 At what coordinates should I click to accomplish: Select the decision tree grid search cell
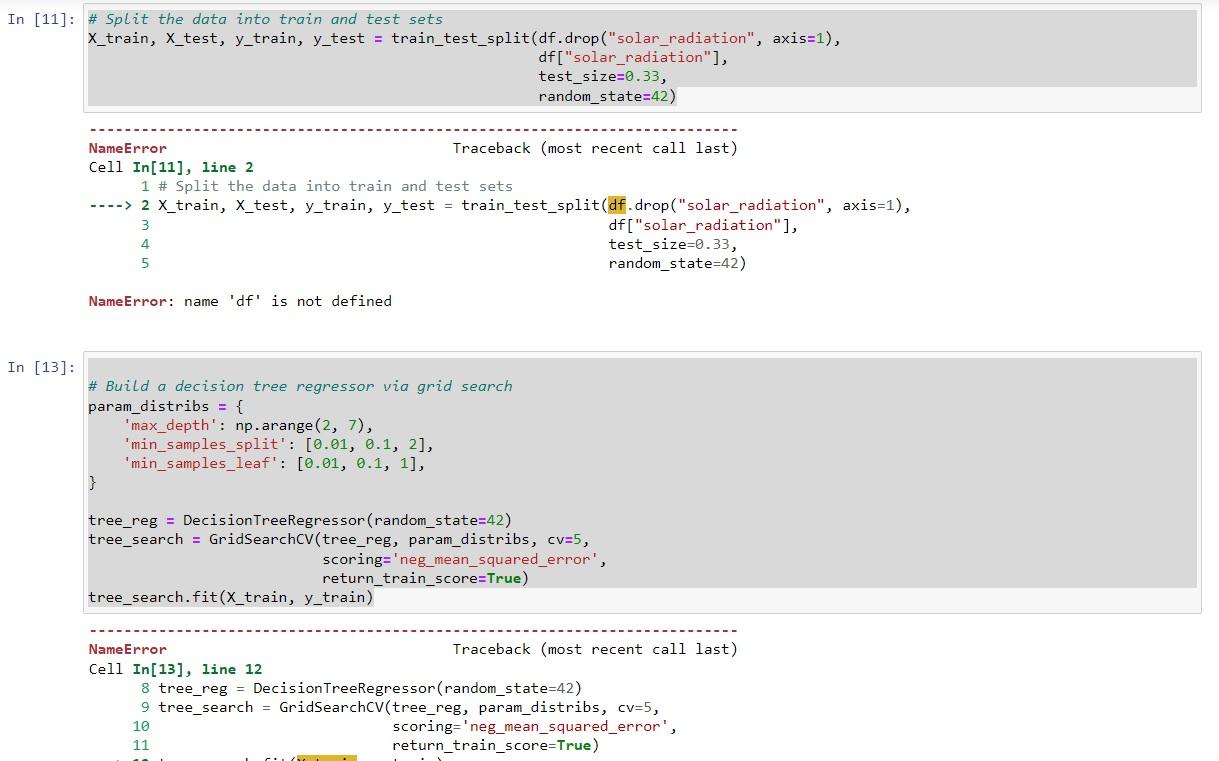(x=400, y=480)
